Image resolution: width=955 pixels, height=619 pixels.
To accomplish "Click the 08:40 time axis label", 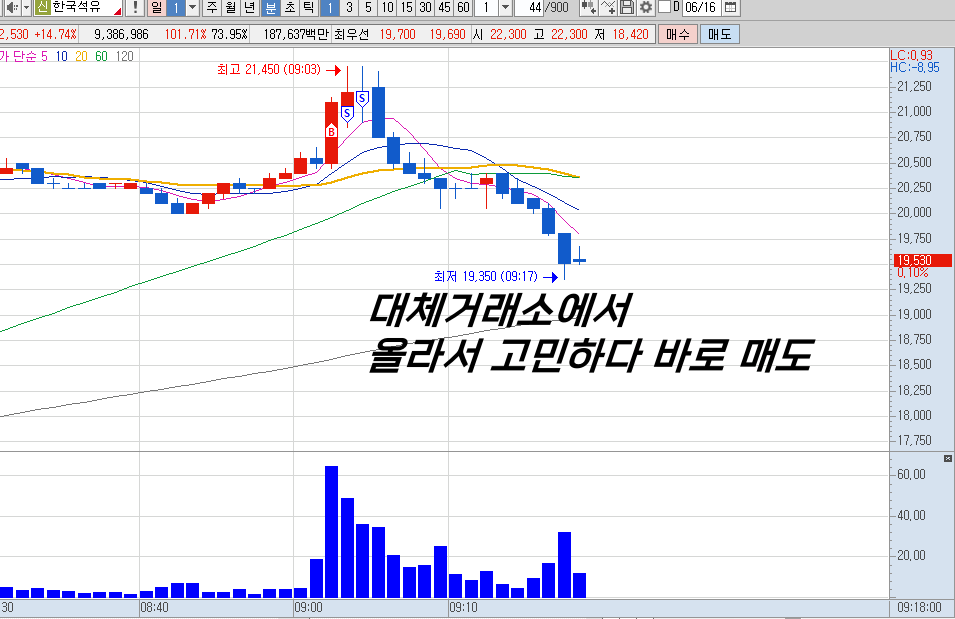I will pos(154,608).
